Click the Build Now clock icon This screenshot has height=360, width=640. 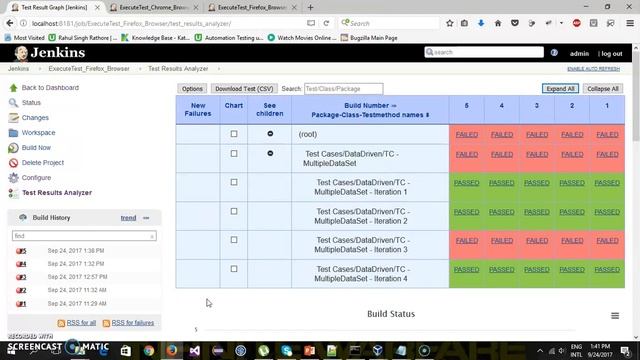13,148
